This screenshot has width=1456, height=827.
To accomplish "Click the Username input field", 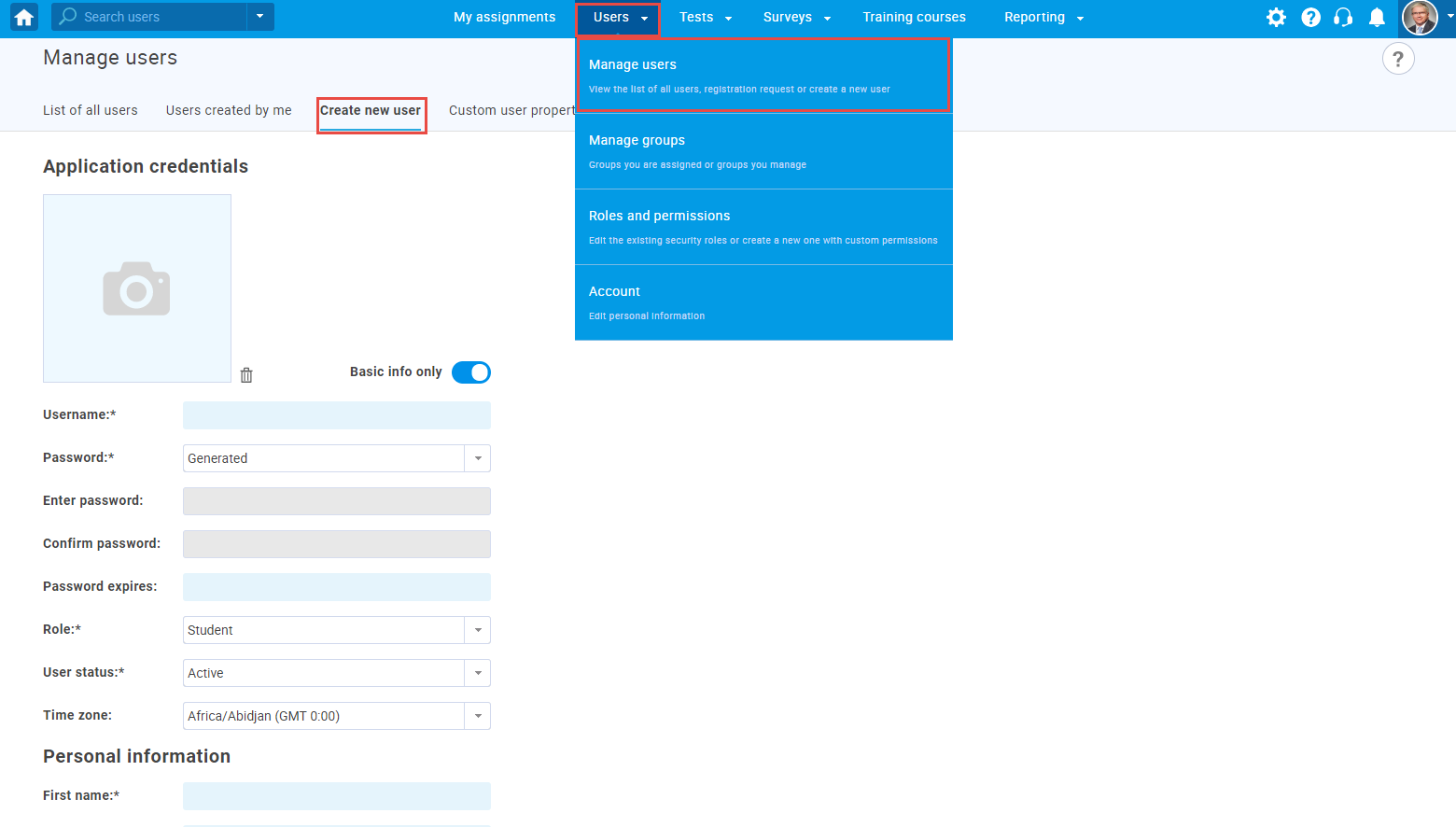I will pos(336,415).
